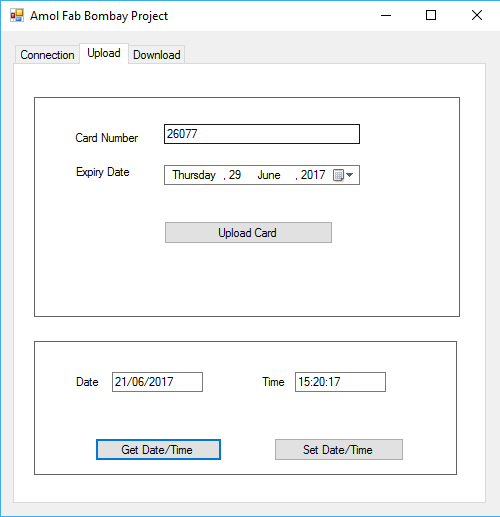Maximize the Amol Fab Bombay Project window
Image resolution: width=500 pixels, height=517 pixels.
431,15
